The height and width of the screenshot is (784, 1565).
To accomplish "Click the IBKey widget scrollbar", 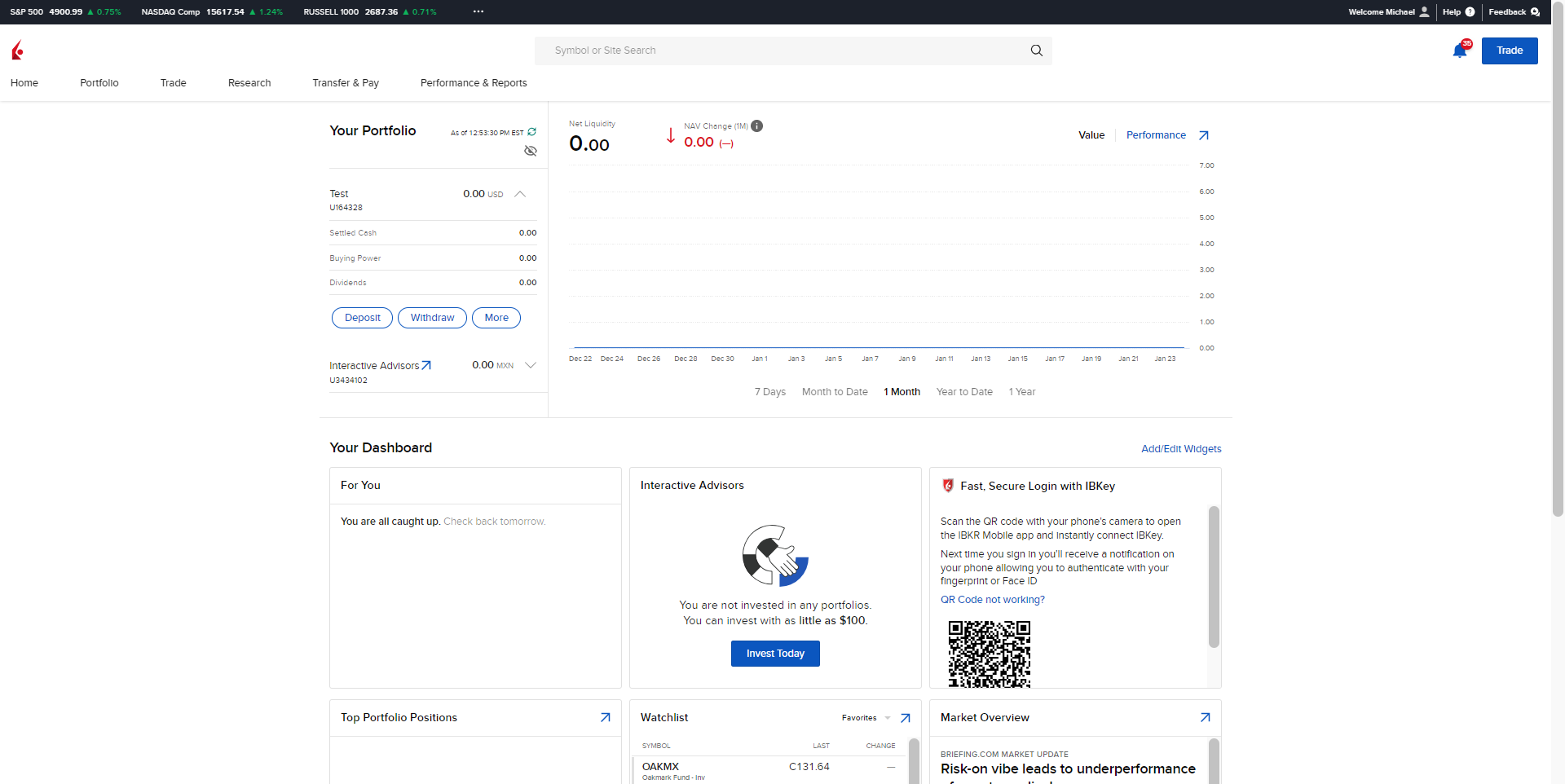I will click(1213, 577).
